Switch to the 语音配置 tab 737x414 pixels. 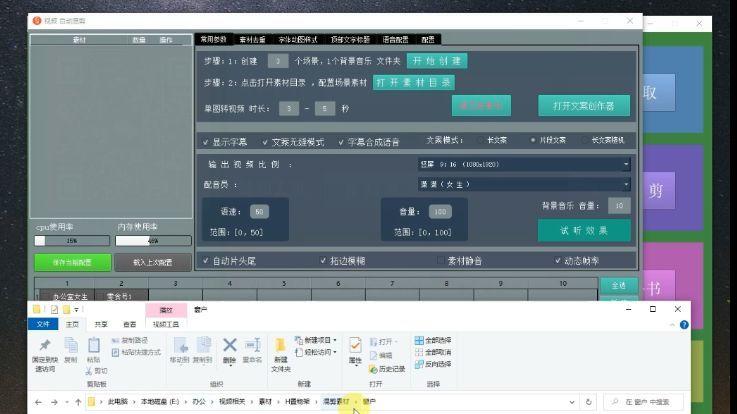point(395,39)
